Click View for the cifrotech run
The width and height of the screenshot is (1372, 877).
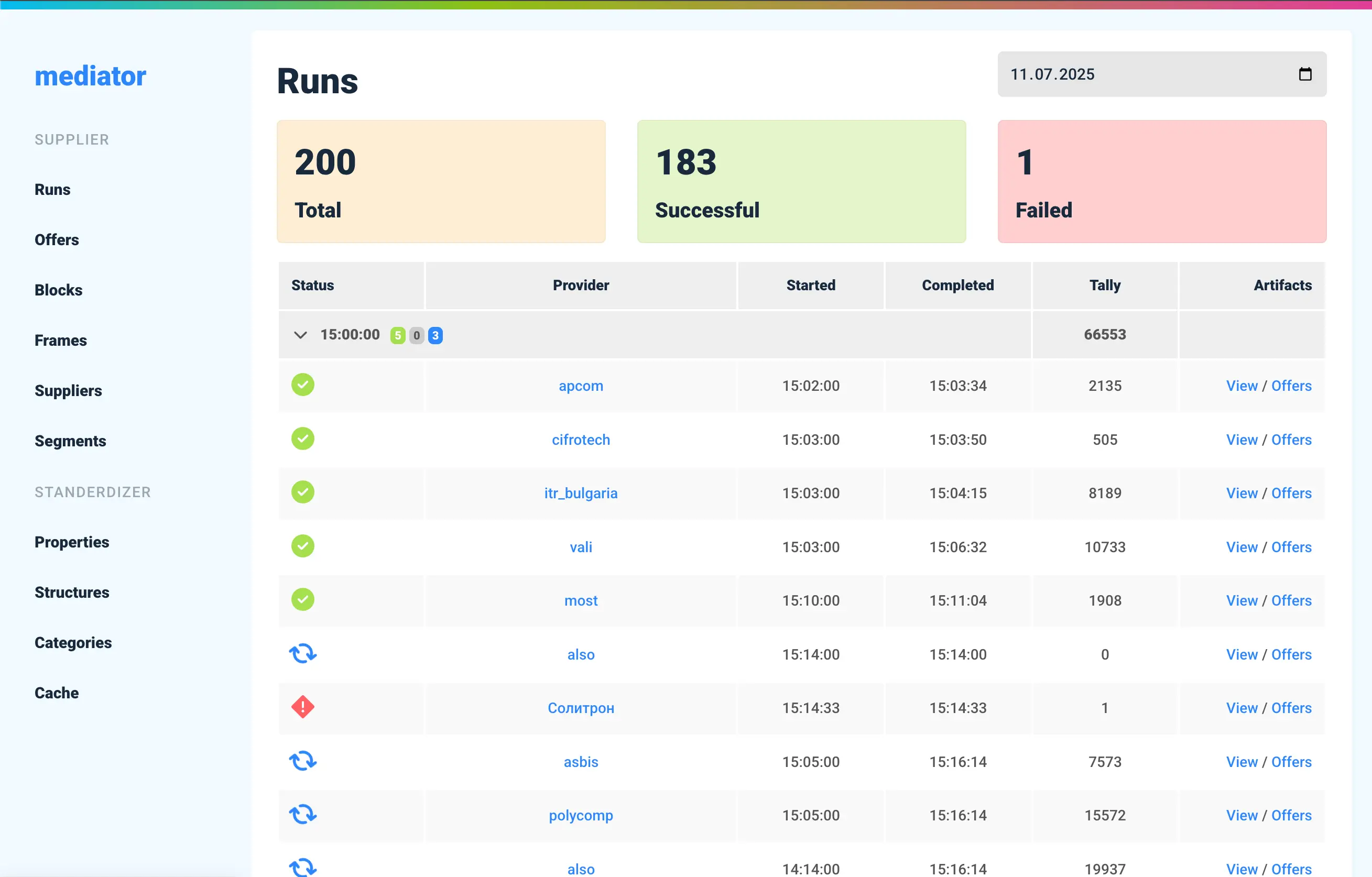[x=1242, y=440]
